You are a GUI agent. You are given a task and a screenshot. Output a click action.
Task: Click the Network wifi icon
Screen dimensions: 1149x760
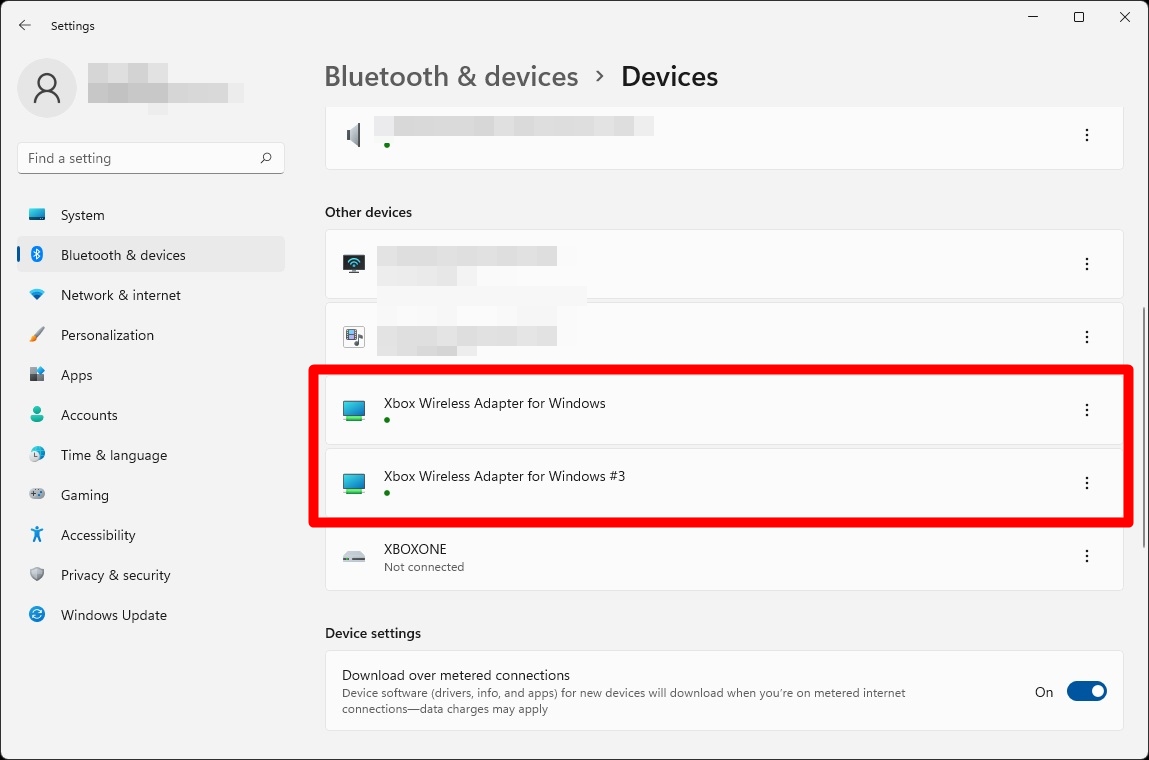pos(37,295)
